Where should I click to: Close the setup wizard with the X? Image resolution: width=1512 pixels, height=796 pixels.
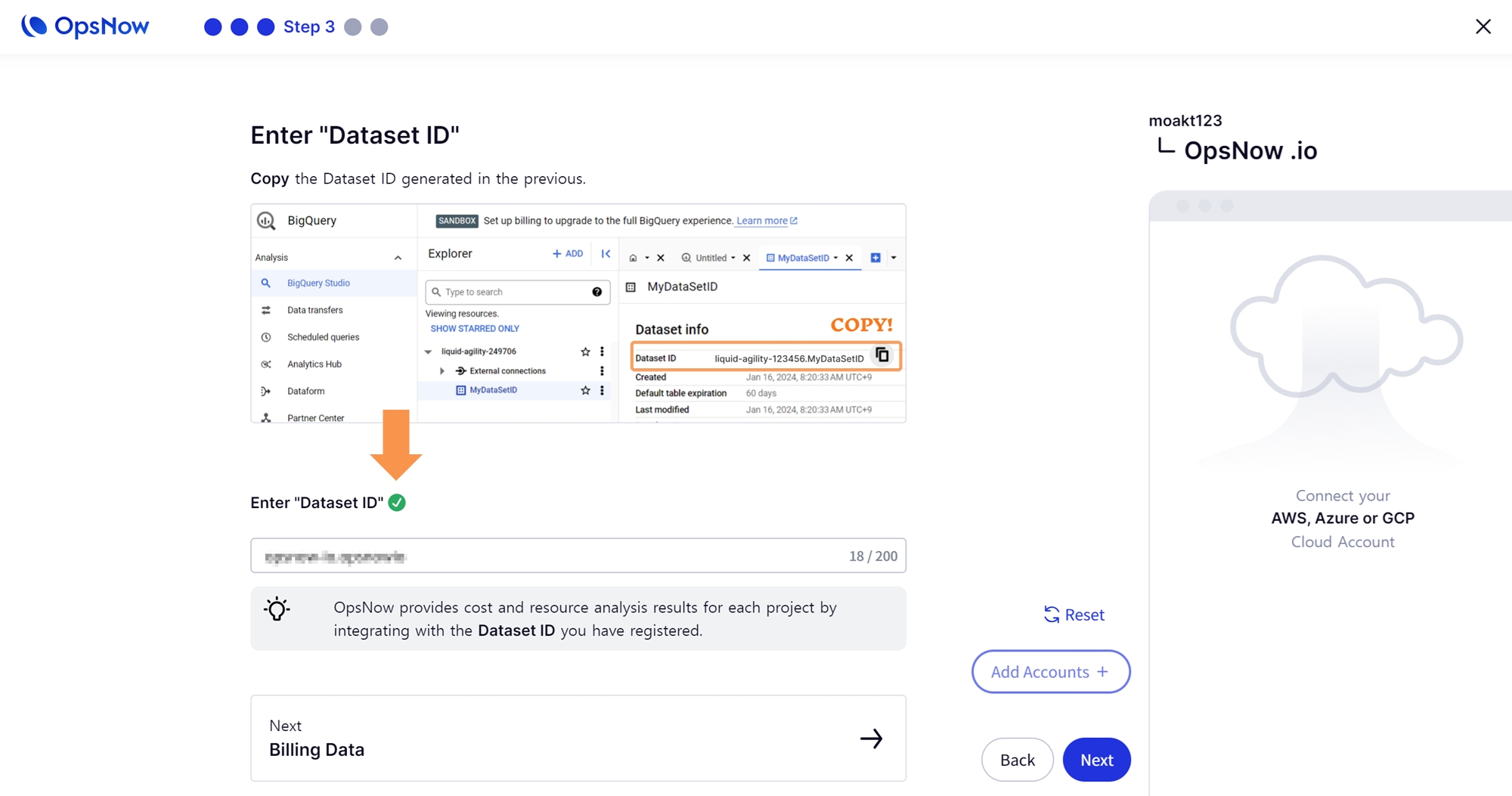1483,26
